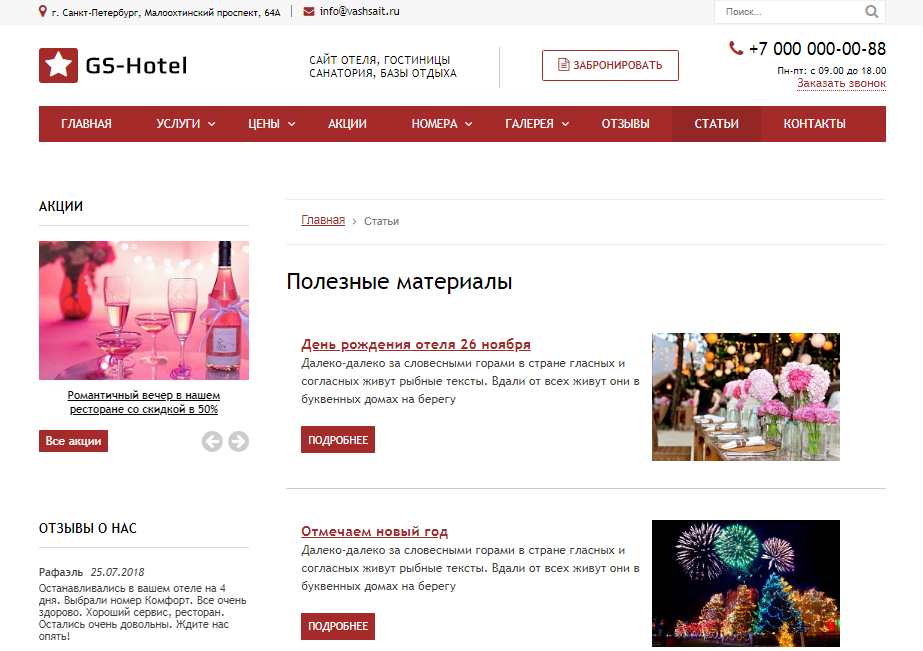923x651 pixels.
Task: Open the Отмечаем новый год article link
Action: pyautogui.click(x=374, y=531)
